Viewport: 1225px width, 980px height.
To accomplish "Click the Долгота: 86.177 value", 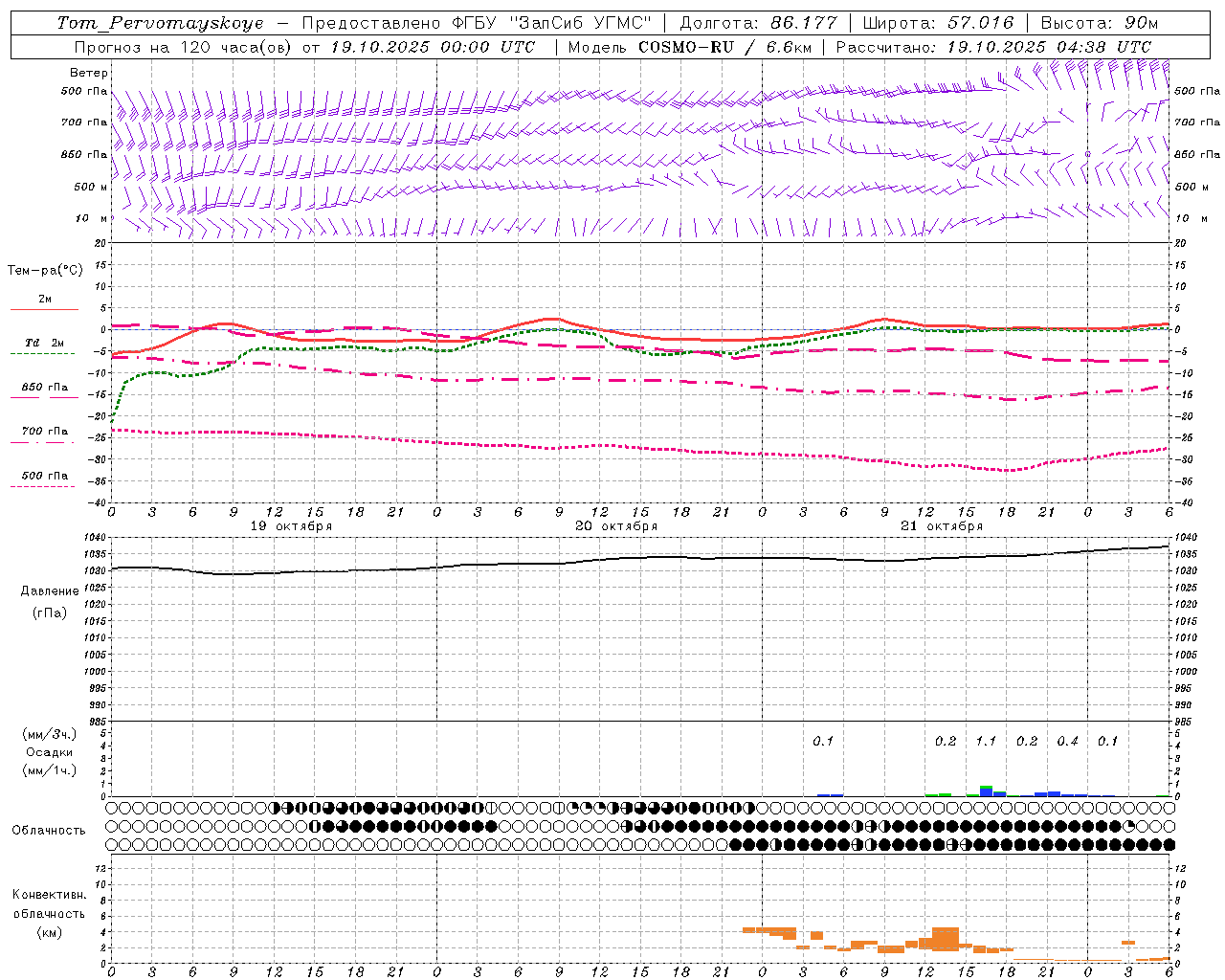I will click(x=758, y=23).
